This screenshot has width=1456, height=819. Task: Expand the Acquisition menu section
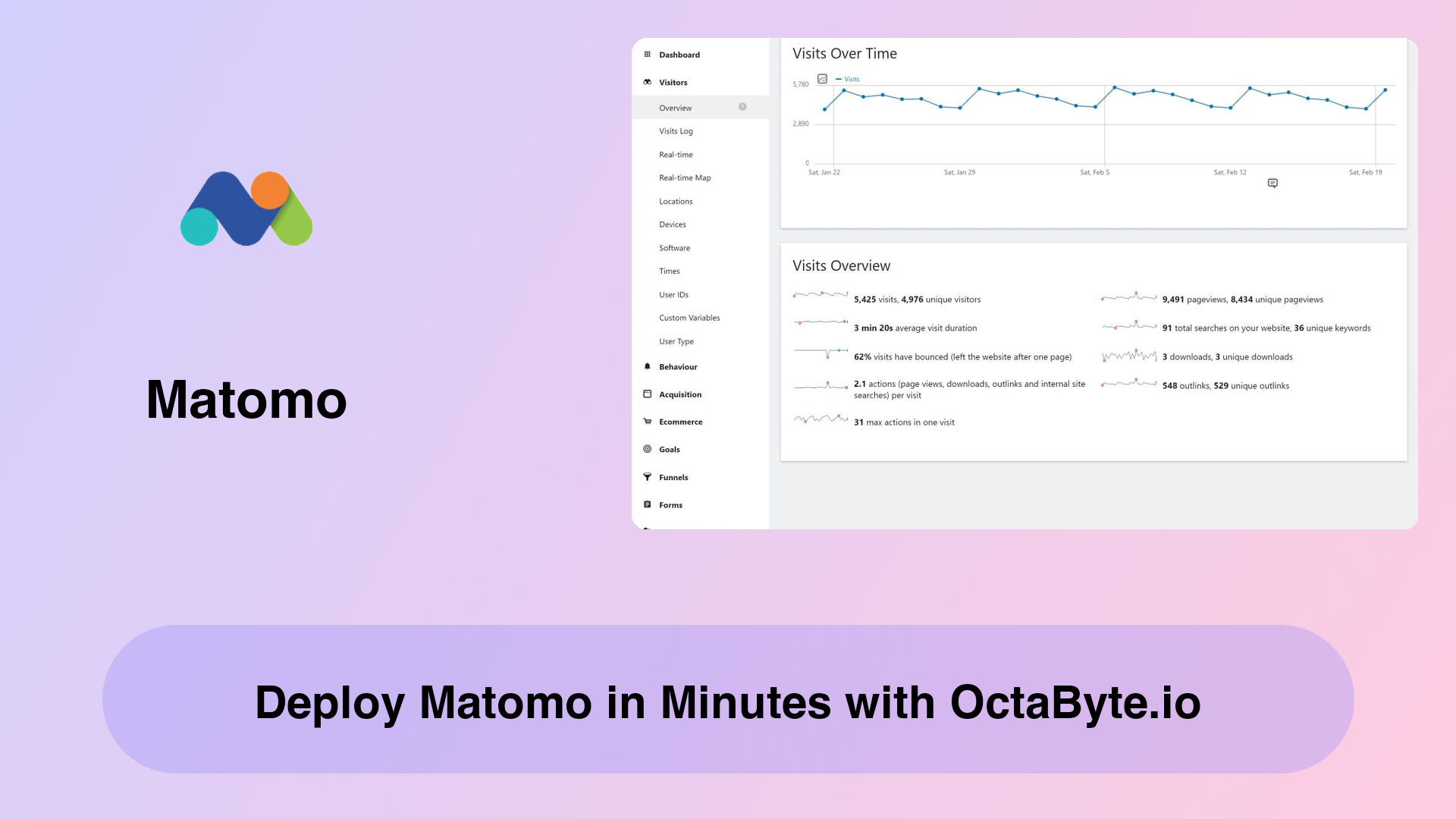[680, 394]
